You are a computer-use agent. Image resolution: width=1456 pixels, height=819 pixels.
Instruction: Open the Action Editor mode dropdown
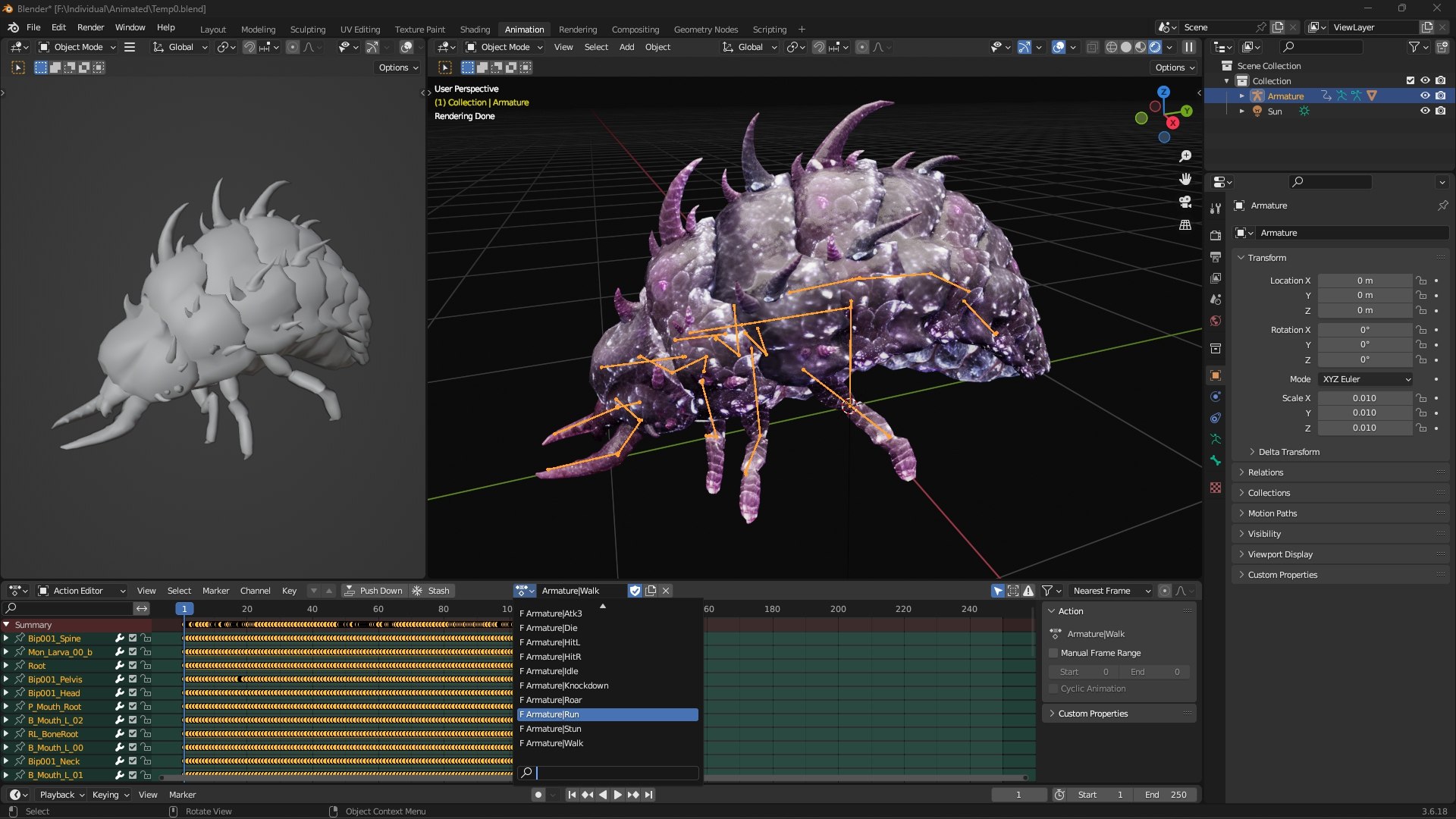pyautogui.click(x=82, y=591)
